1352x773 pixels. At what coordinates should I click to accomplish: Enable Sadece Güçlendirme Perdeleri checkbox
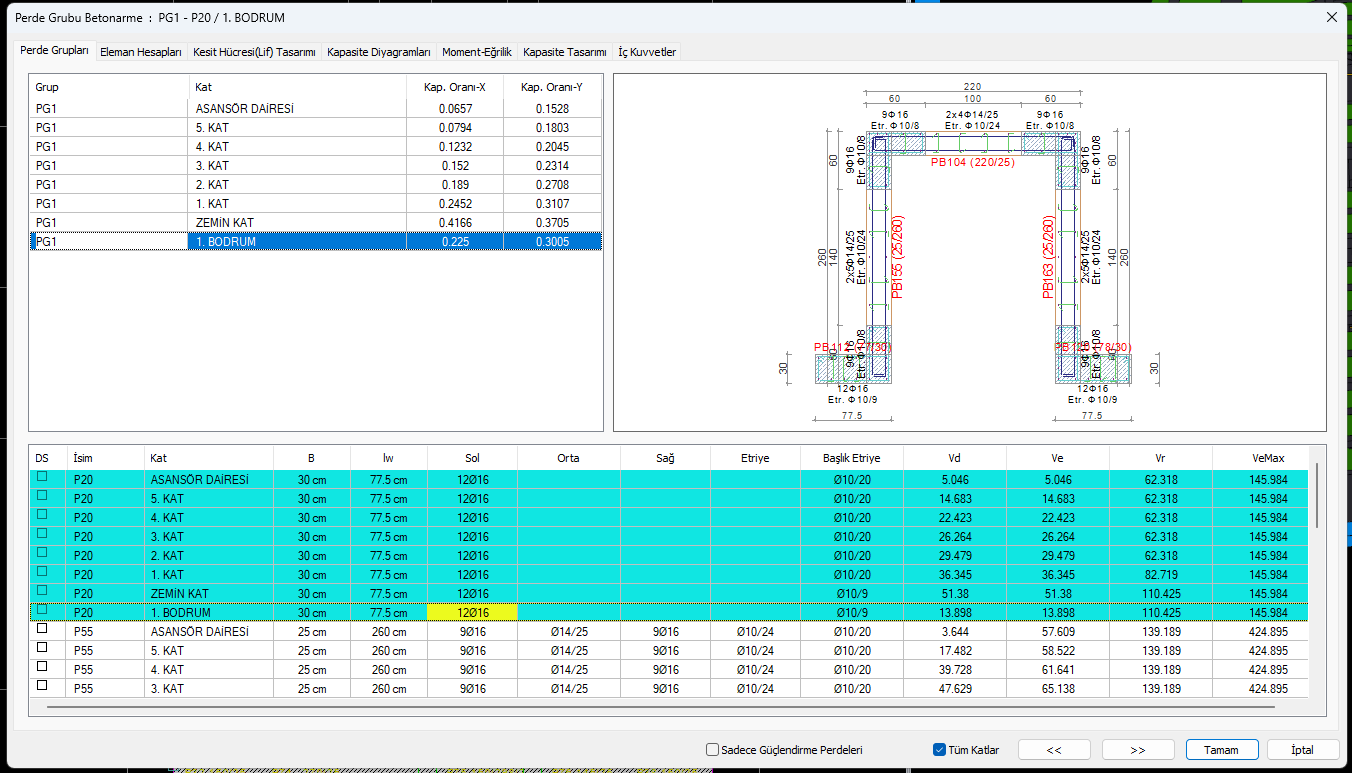[x=713, y=749]
